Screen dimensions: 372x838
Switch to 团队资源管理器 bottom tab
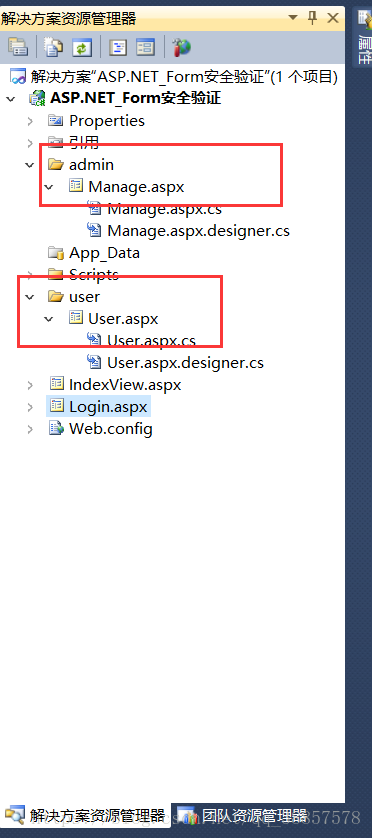(242, 816)
